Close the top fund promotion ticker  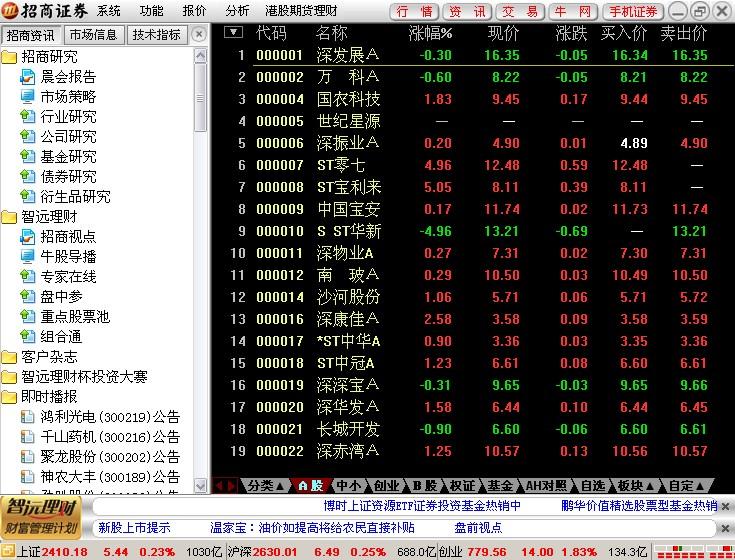tap(725, 506)
